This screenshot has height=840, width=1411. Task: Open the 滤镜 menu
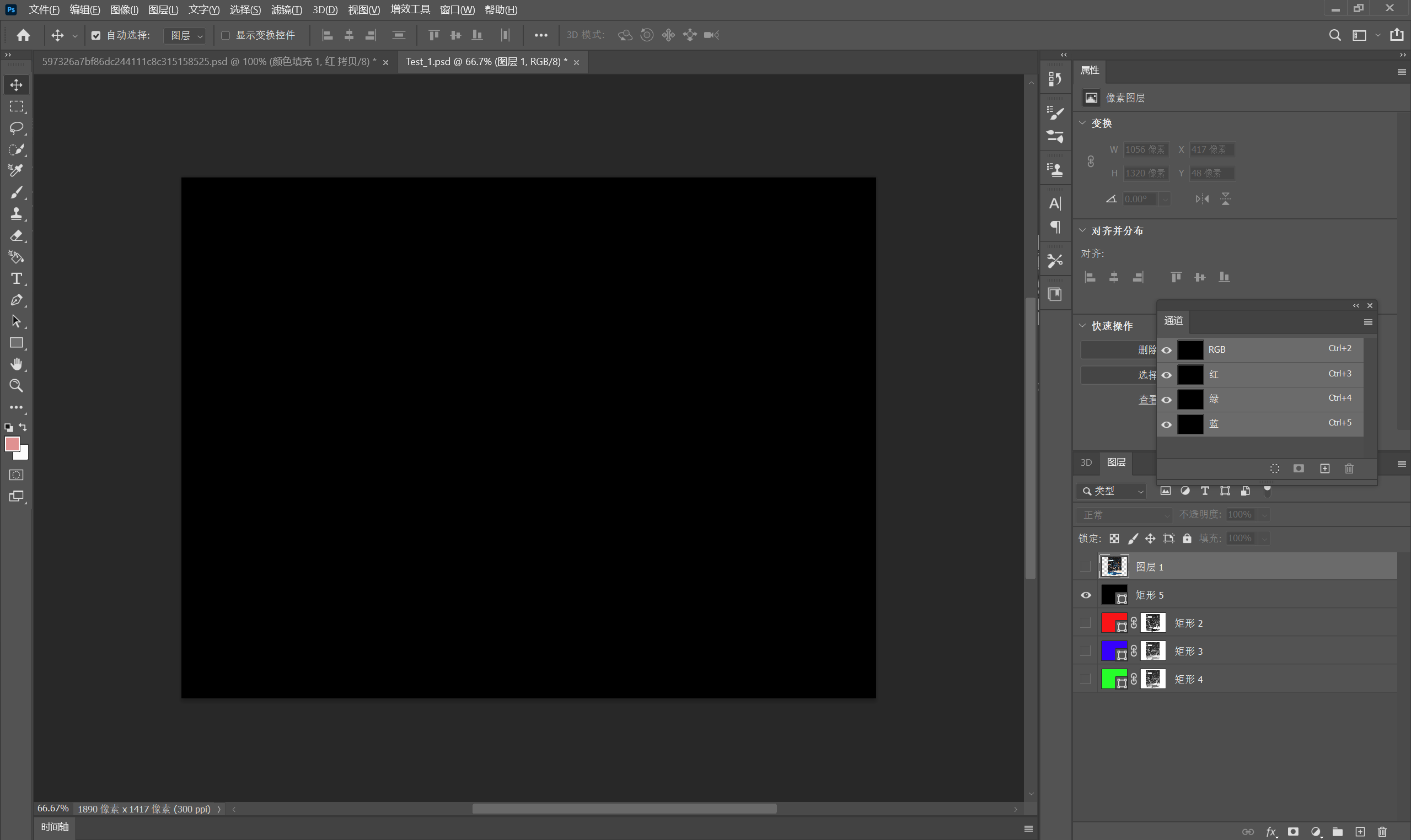coord(286,9)
